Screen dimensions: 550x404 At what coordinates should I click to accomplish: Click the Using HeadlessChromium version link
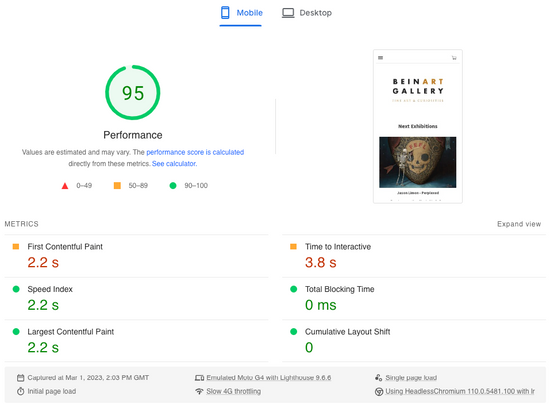460,391
